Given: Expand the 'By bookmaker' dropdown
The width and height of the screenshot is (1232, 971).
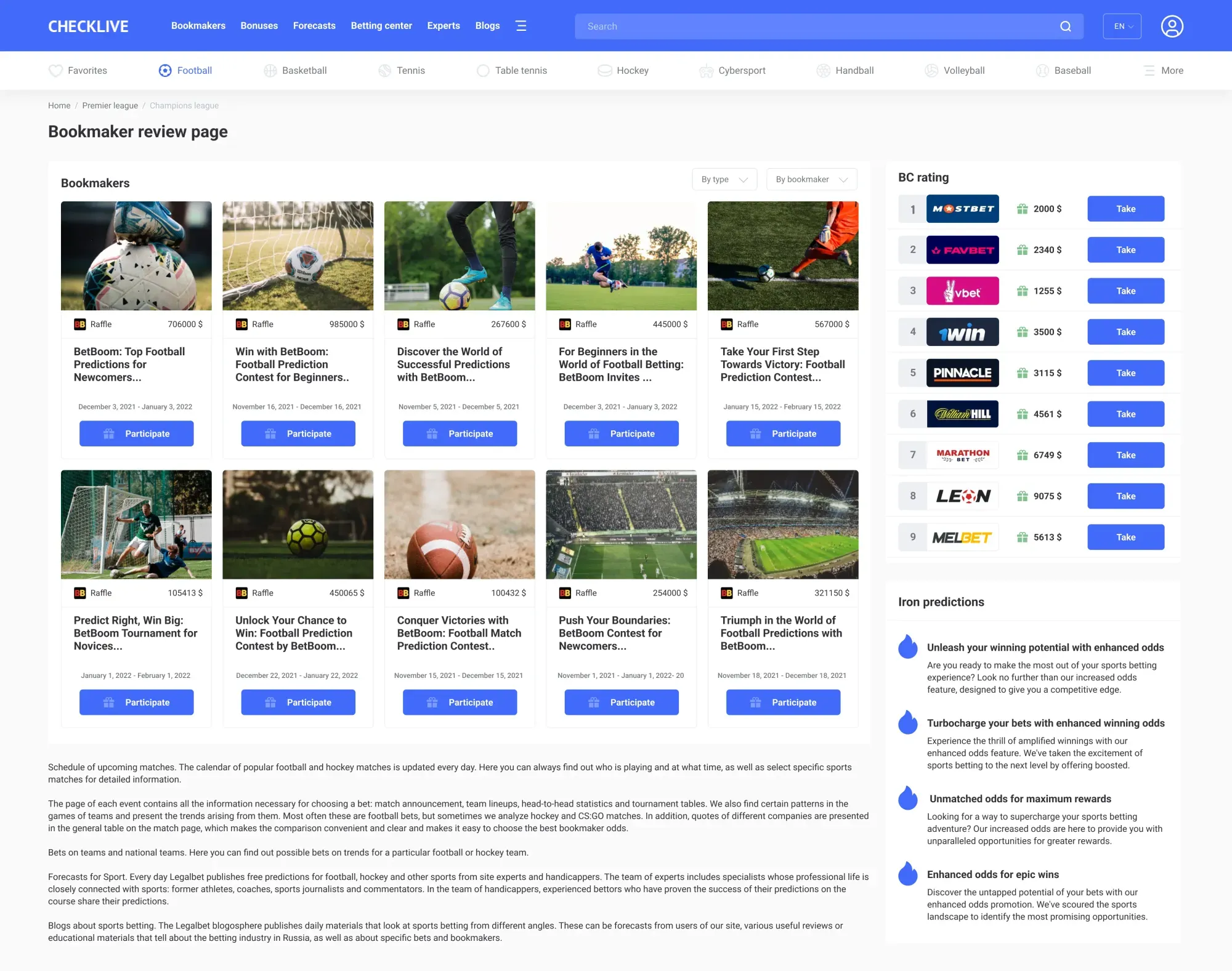Looking at the screenshot, I should (811, 179).
